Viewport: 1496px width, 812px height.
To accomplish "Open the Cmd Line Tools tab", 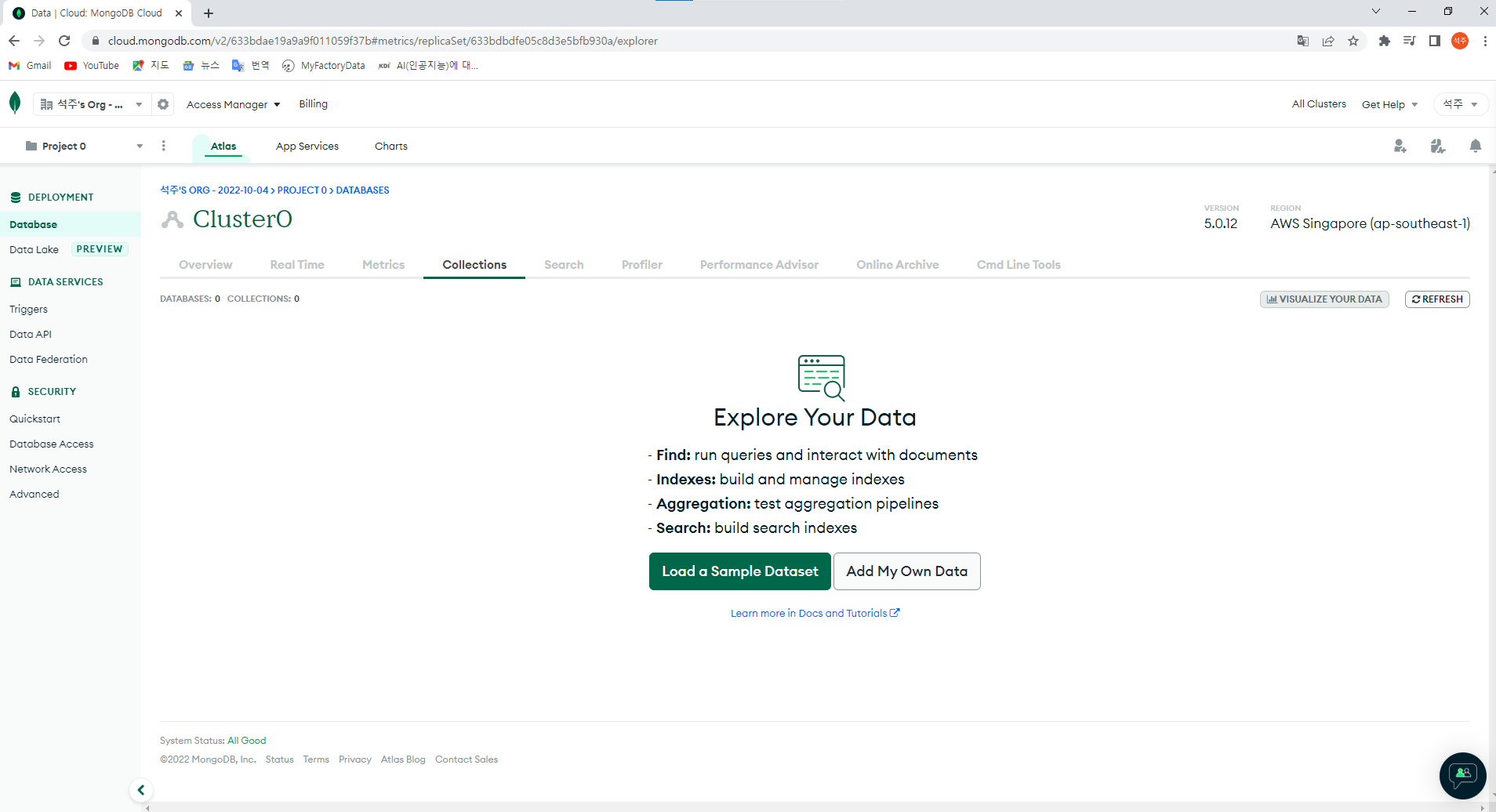I will [1019, 265].
